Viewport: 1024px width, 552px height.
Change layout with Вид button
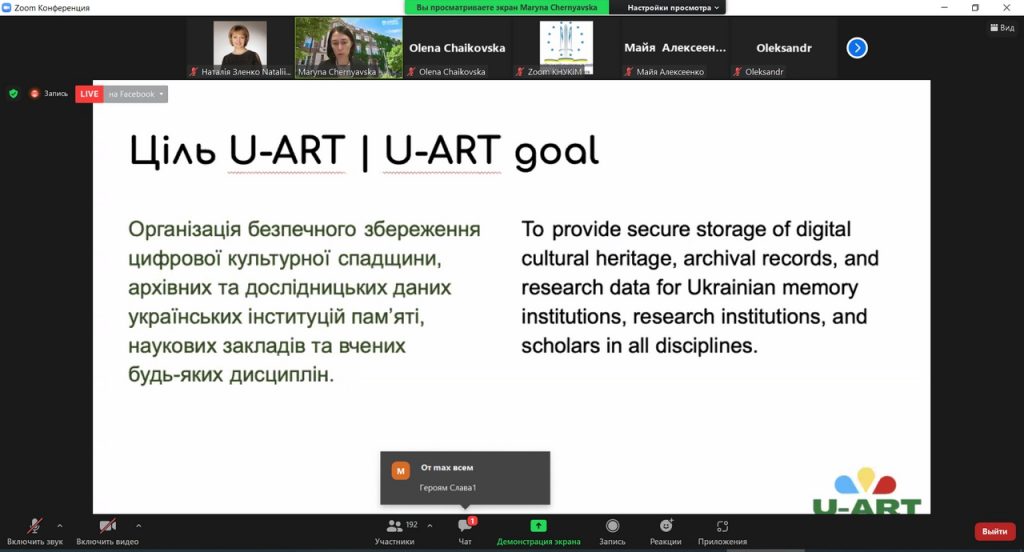pos(1002,27)
